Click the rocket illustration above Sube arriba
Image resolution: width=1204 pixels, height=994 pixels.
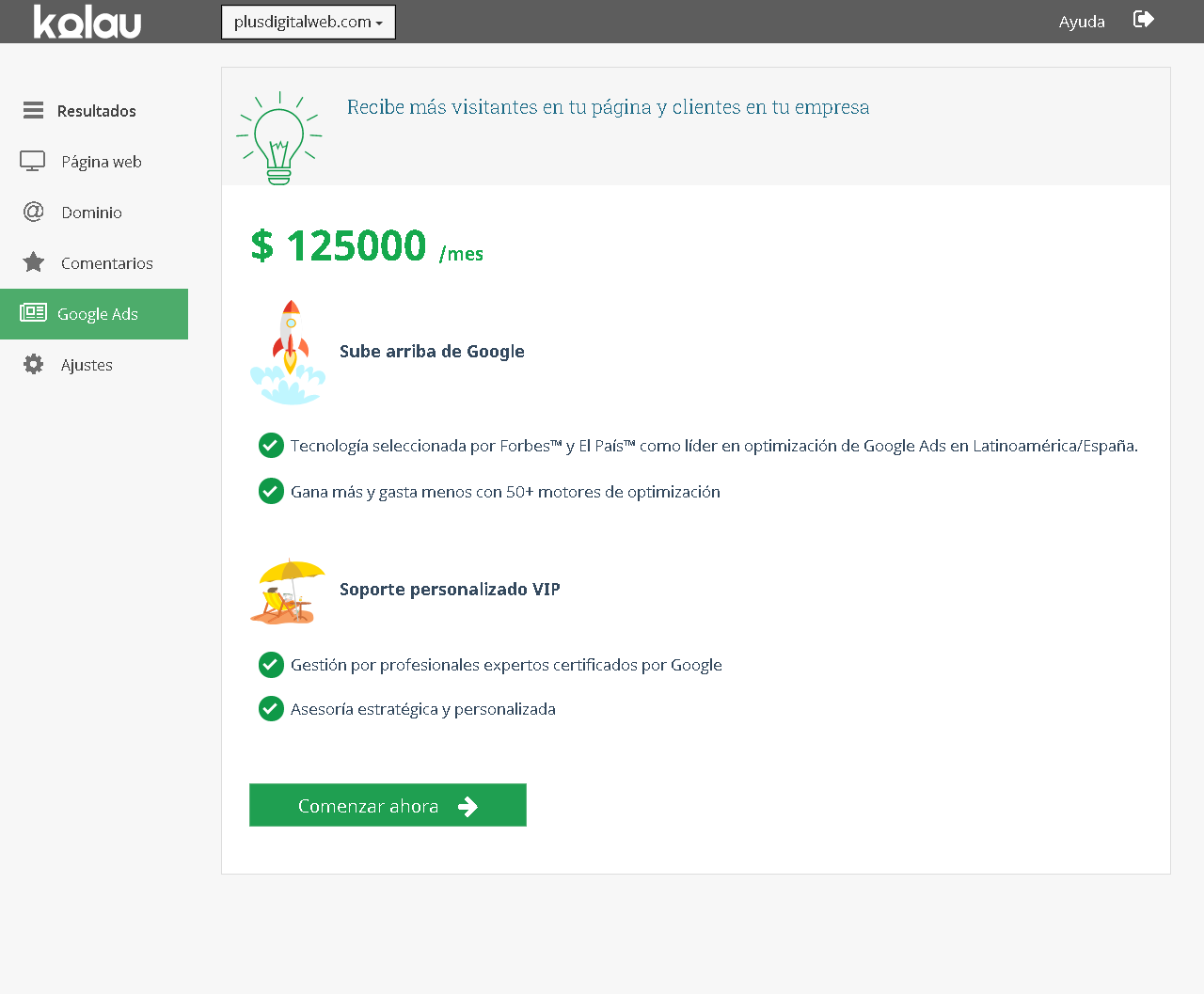pos(288,348)
